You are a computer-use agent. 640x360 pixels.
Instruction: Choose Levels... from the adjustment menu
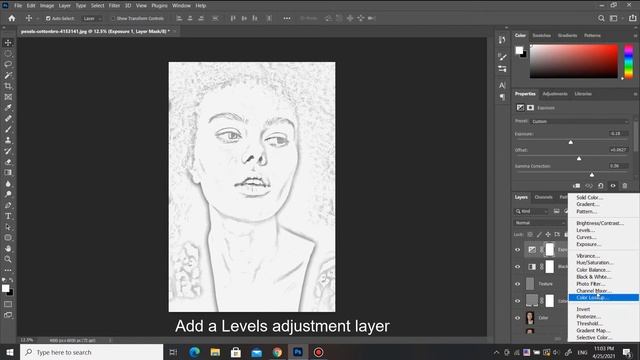tap(585, 230)
